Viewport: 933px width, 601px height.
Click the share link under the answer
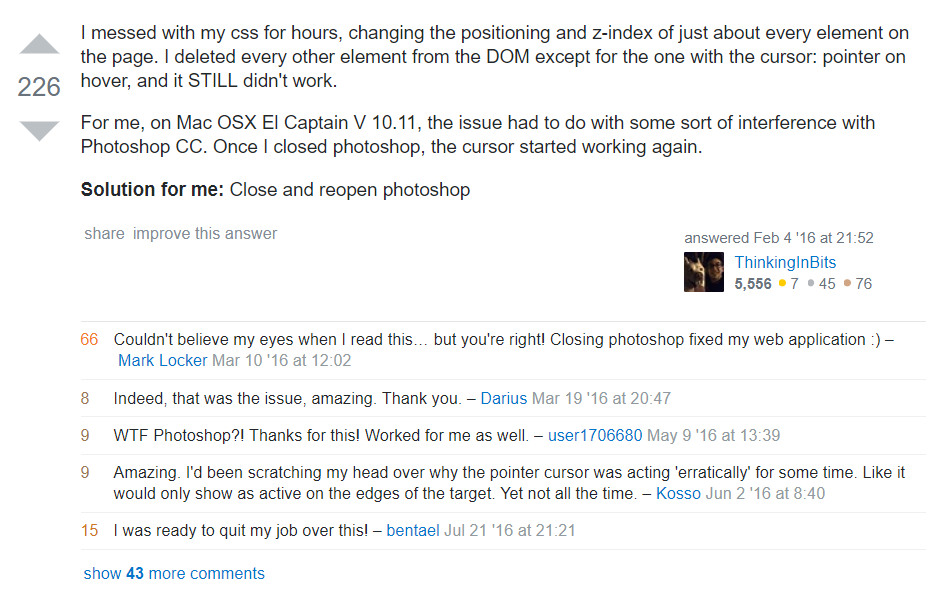coord(104,233)
